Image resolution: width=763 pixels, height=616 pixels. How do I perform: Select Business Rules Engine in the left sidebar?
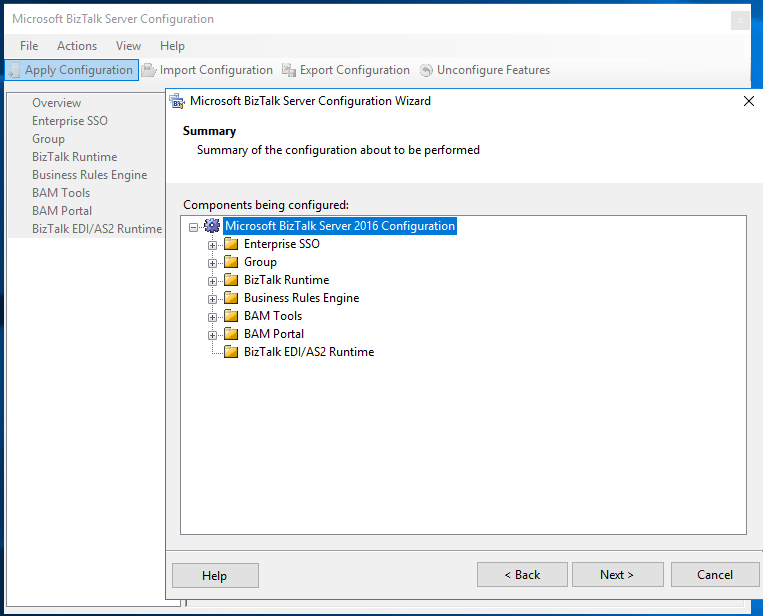click(90, 175)
